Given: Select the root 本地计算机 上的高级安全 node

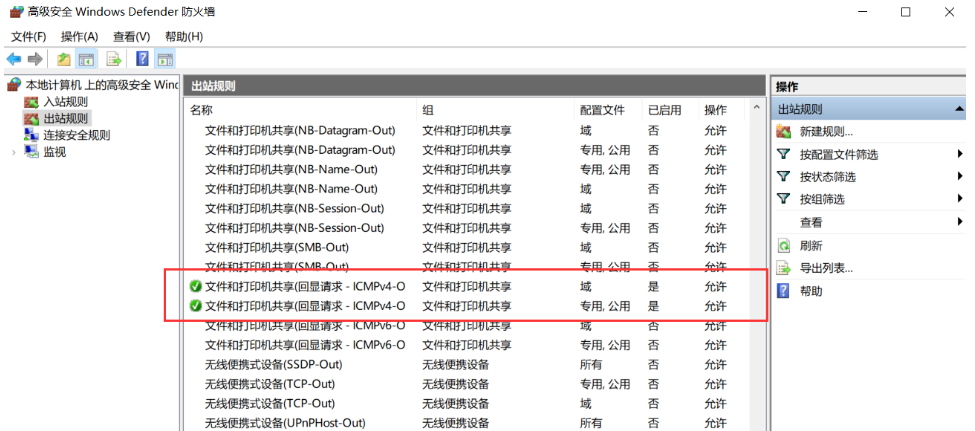Looking at the screenshot, I should (101, 85).
